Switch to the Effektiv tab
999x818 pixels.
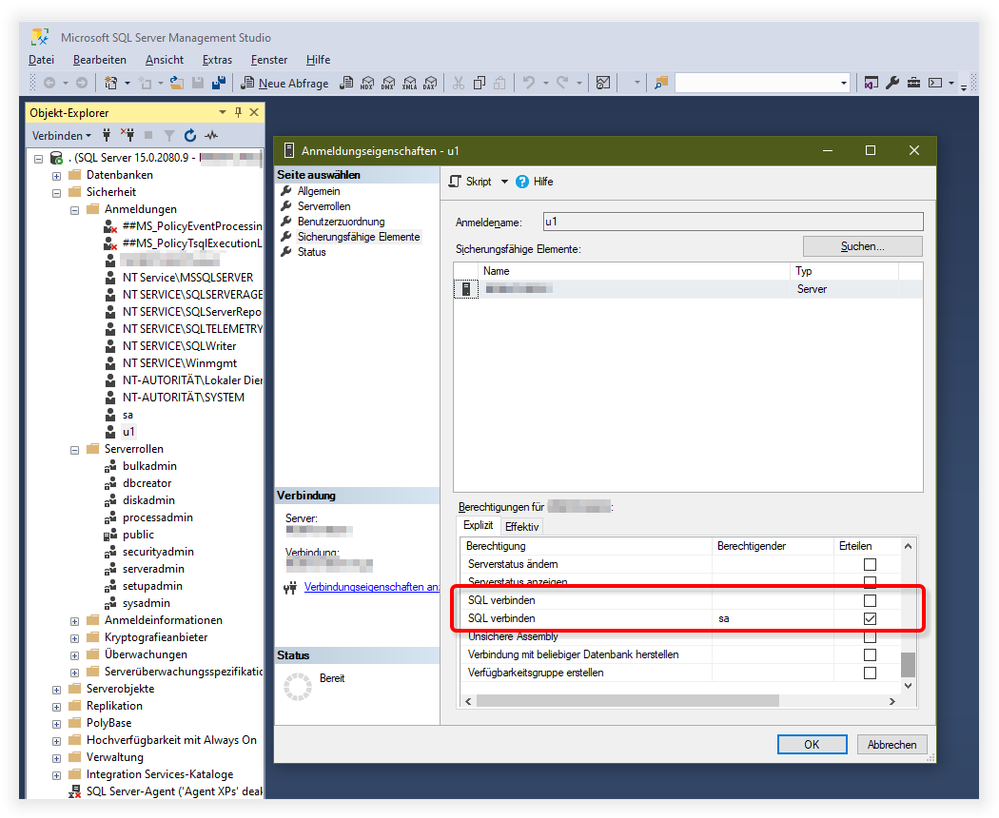coord(522,527)
